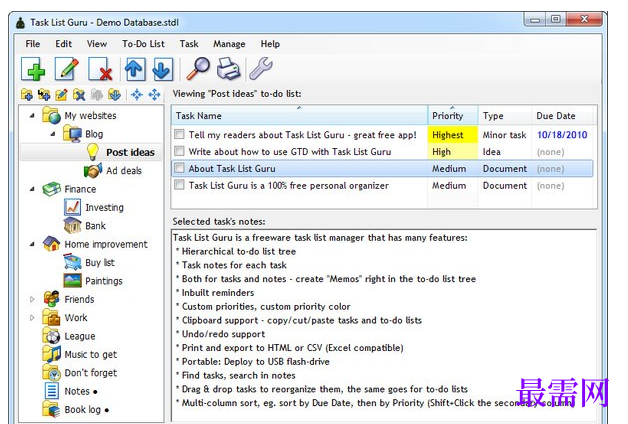628x424 pixels.
Task: Click the 10/18/2010 due date cell
Action: pyautogui.click(x=562, y=135)
